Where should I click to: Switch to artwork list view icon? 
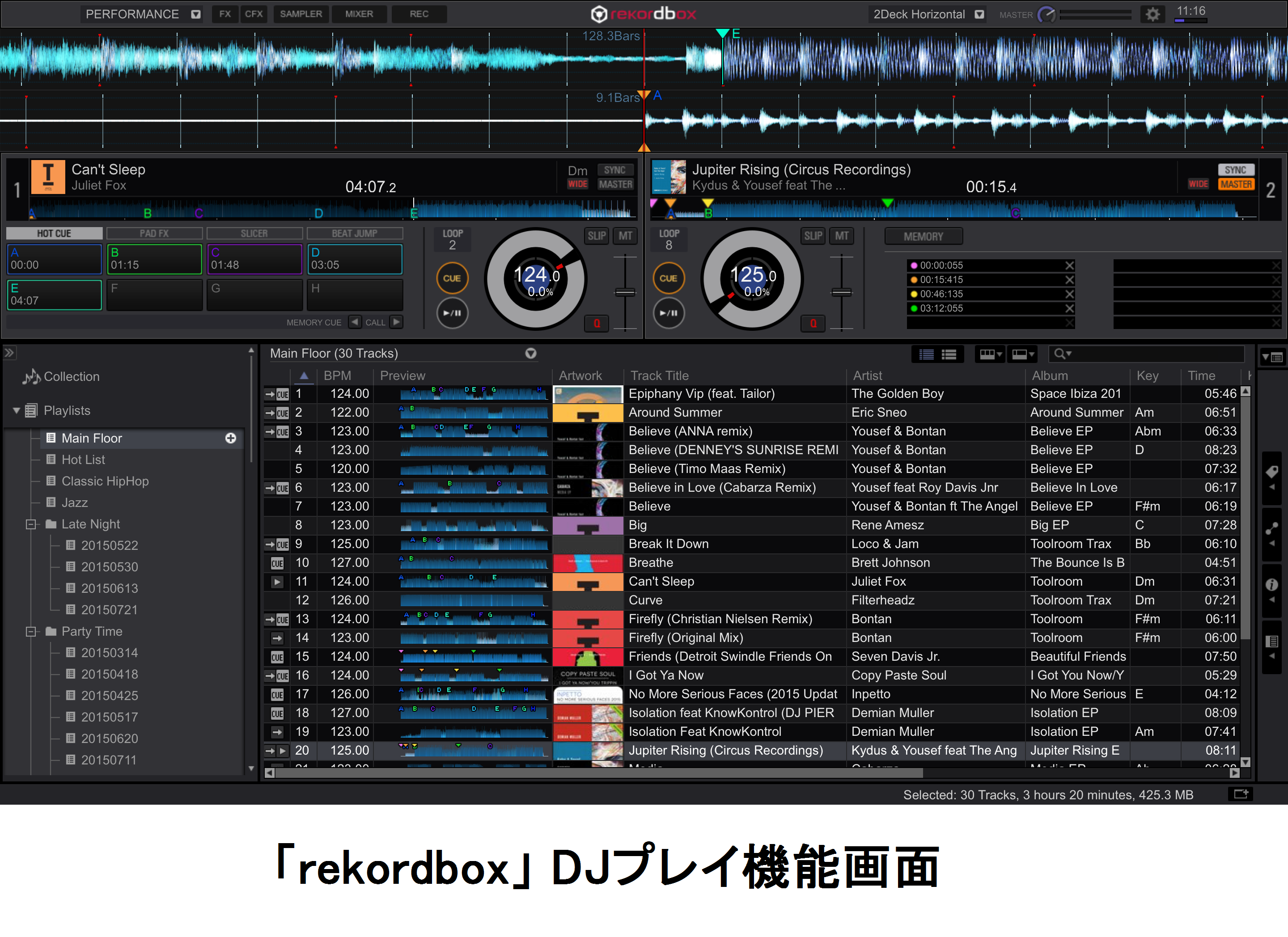tap(949, 354)
